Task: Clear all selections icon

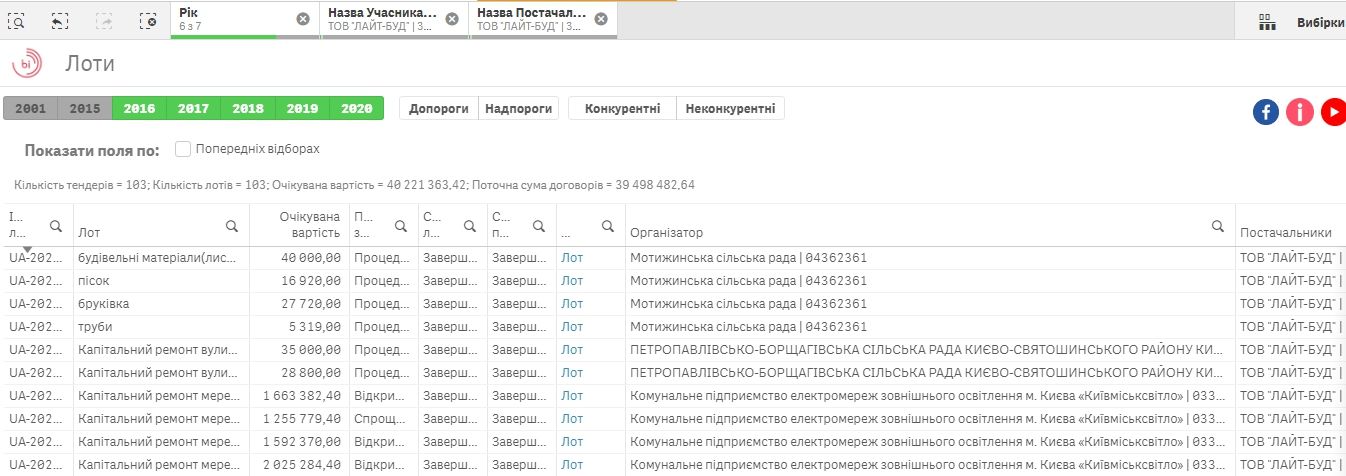Action: [148, 20]
